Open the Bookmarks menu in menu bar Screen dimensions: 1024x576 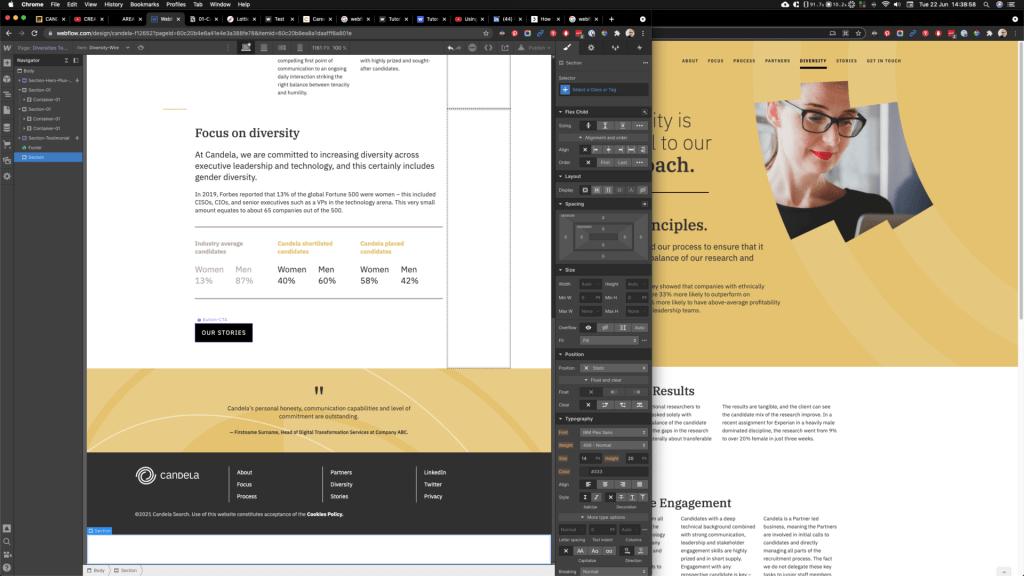click(x=144, y=4)
